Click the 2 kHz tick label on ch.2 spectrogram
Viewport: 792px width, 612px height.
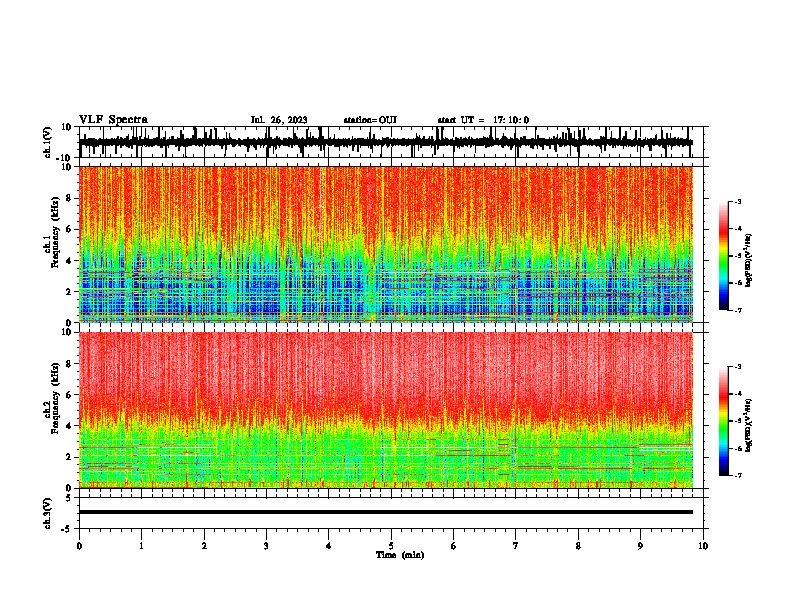pyautogui.click(x=70, y=457)
